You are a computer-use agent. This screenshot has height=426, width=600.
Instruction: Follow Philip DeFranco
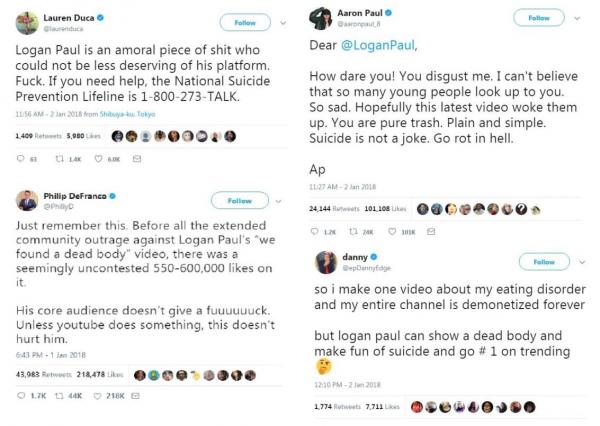(x=240, y=200)
